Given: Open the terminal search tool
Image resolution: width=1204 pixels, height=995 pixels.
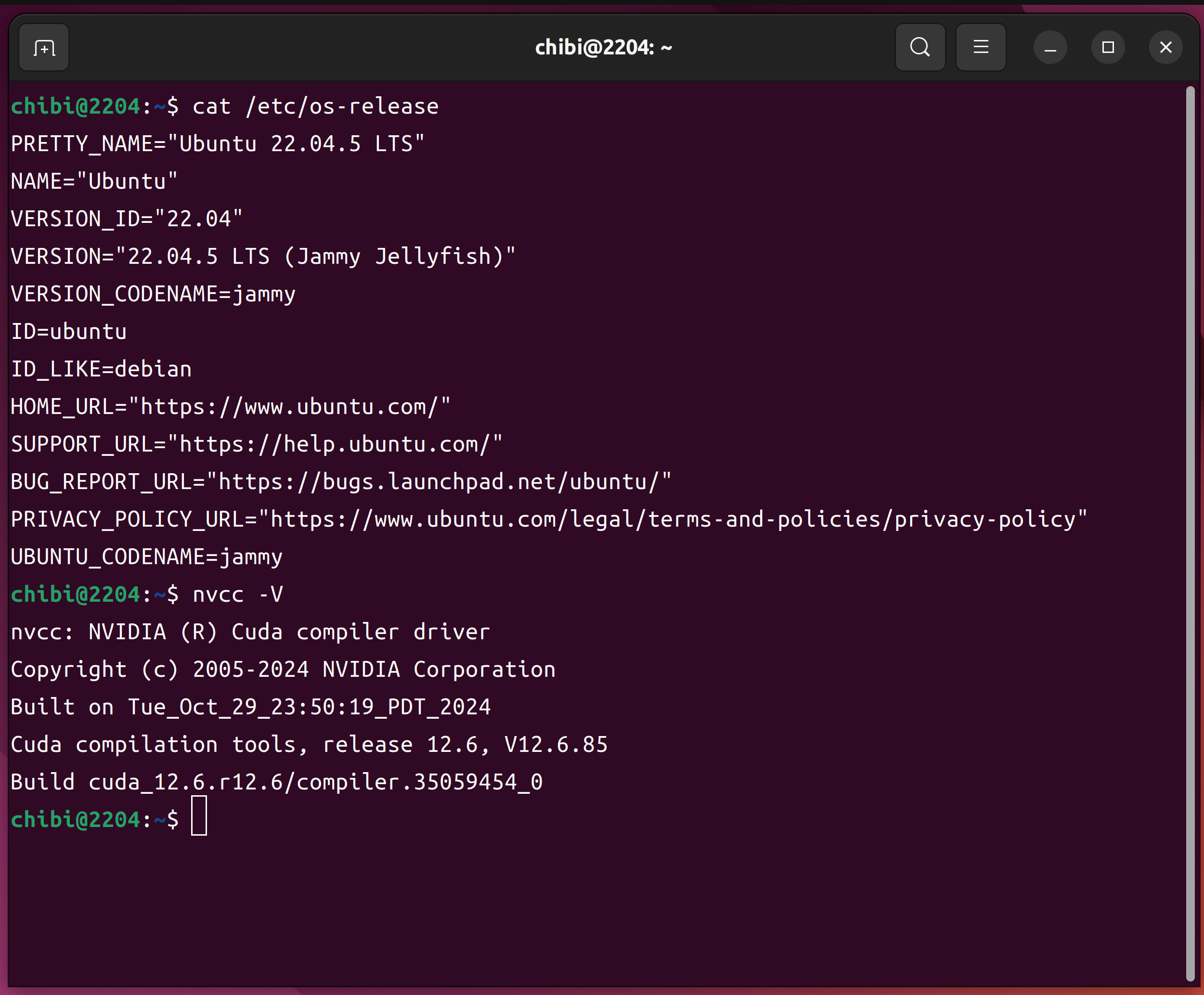Looking at the screenshot, I should [x=920, y=48].
